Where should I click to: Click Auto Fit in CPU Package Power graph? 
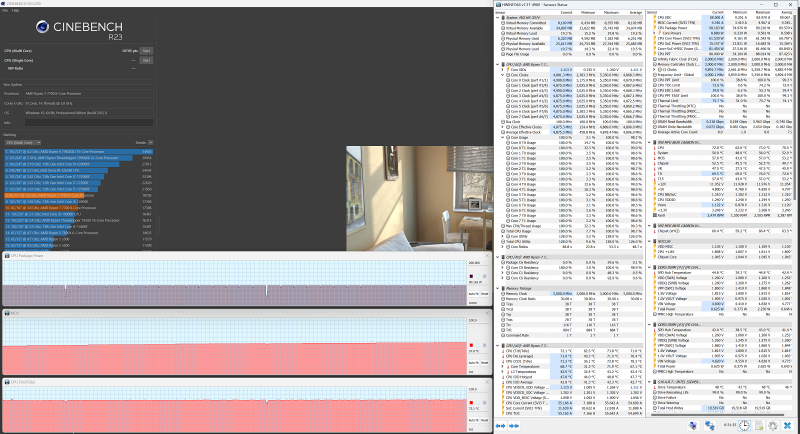coord(473,294)
